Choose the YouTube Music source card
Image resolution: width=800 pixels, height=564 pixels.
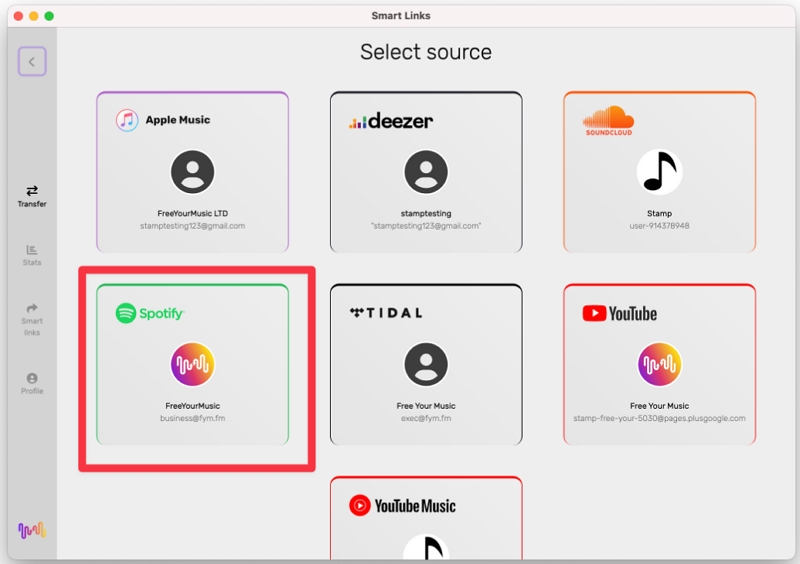pyautogui.click(x=426, y=518)
